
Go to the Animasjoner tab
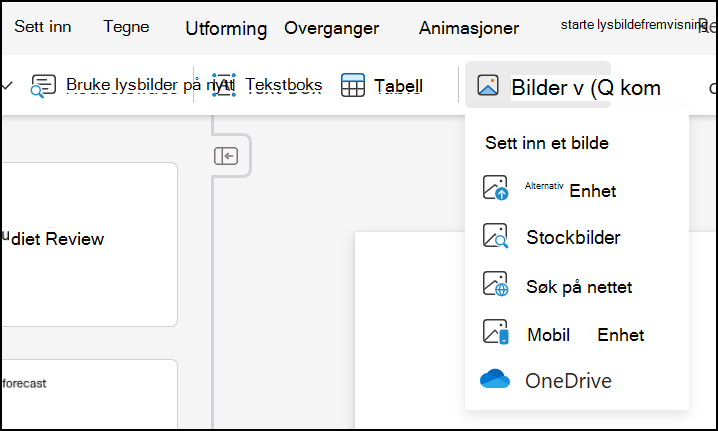point(469,28)
